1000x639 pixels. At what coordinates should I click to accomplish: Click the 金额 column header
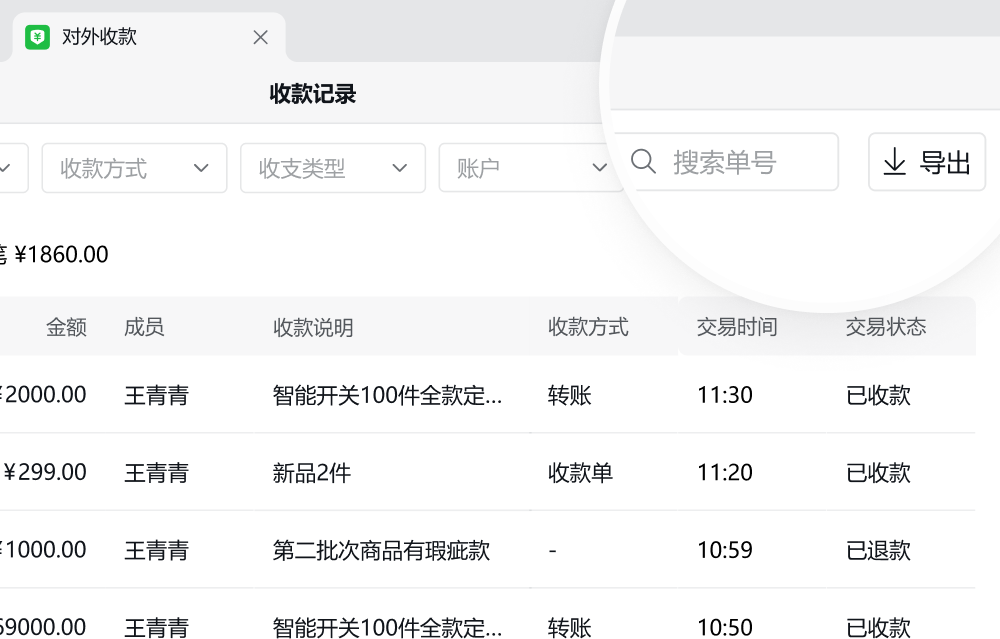(66, 327)
